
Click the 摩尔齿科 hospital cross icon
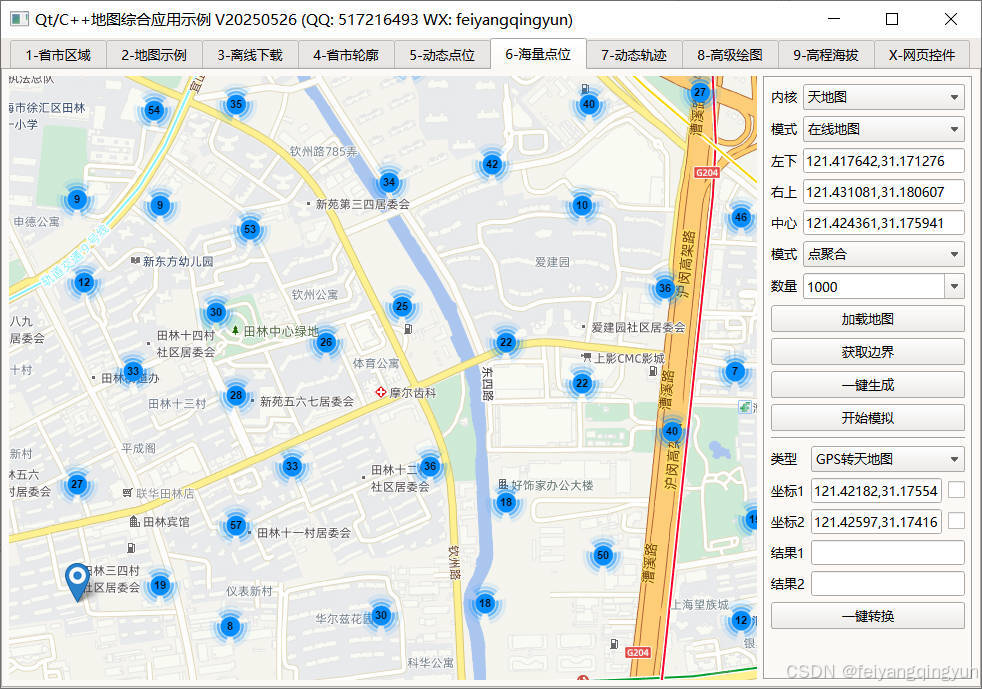click(x=380, y=393)
